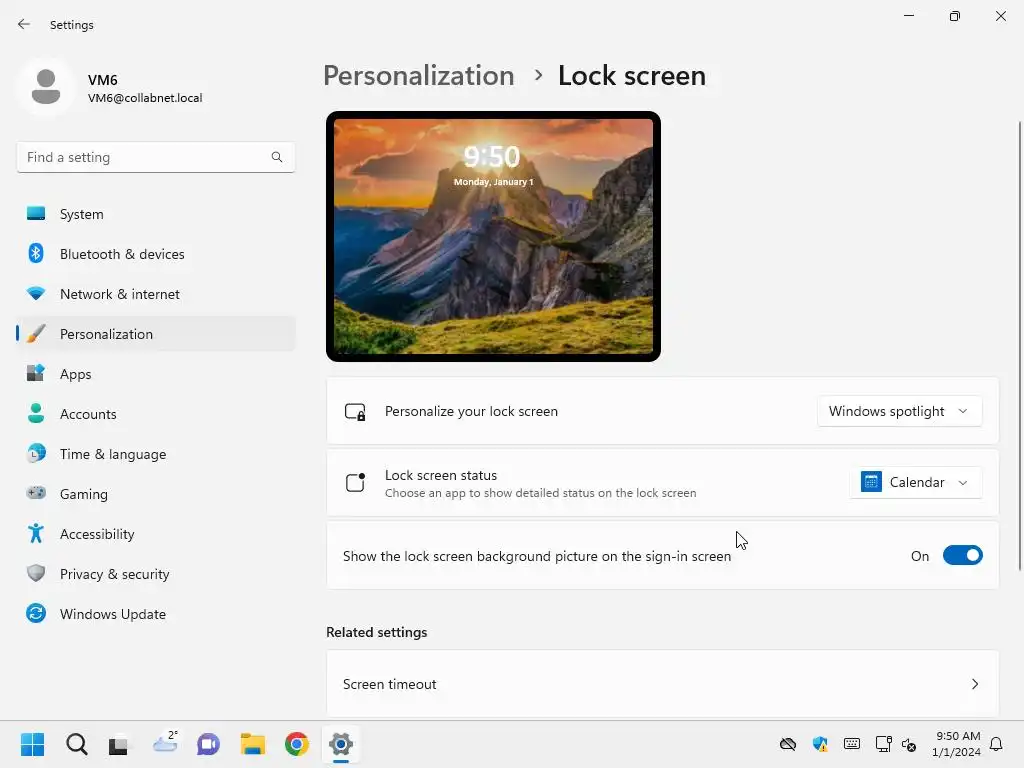Viewport: 1024px width, 768px height.
Task: Go to Time & language
Action: (x=155, y=453)
